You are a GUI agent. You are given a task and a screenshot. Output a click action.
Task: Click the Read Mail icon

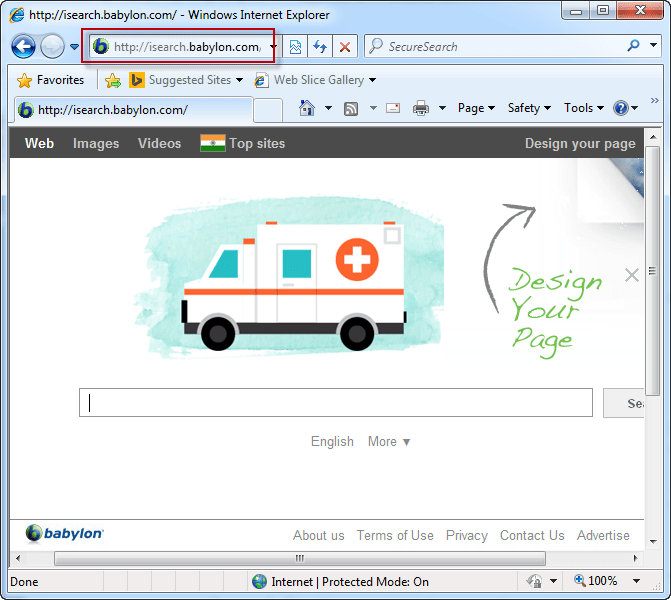393,108
